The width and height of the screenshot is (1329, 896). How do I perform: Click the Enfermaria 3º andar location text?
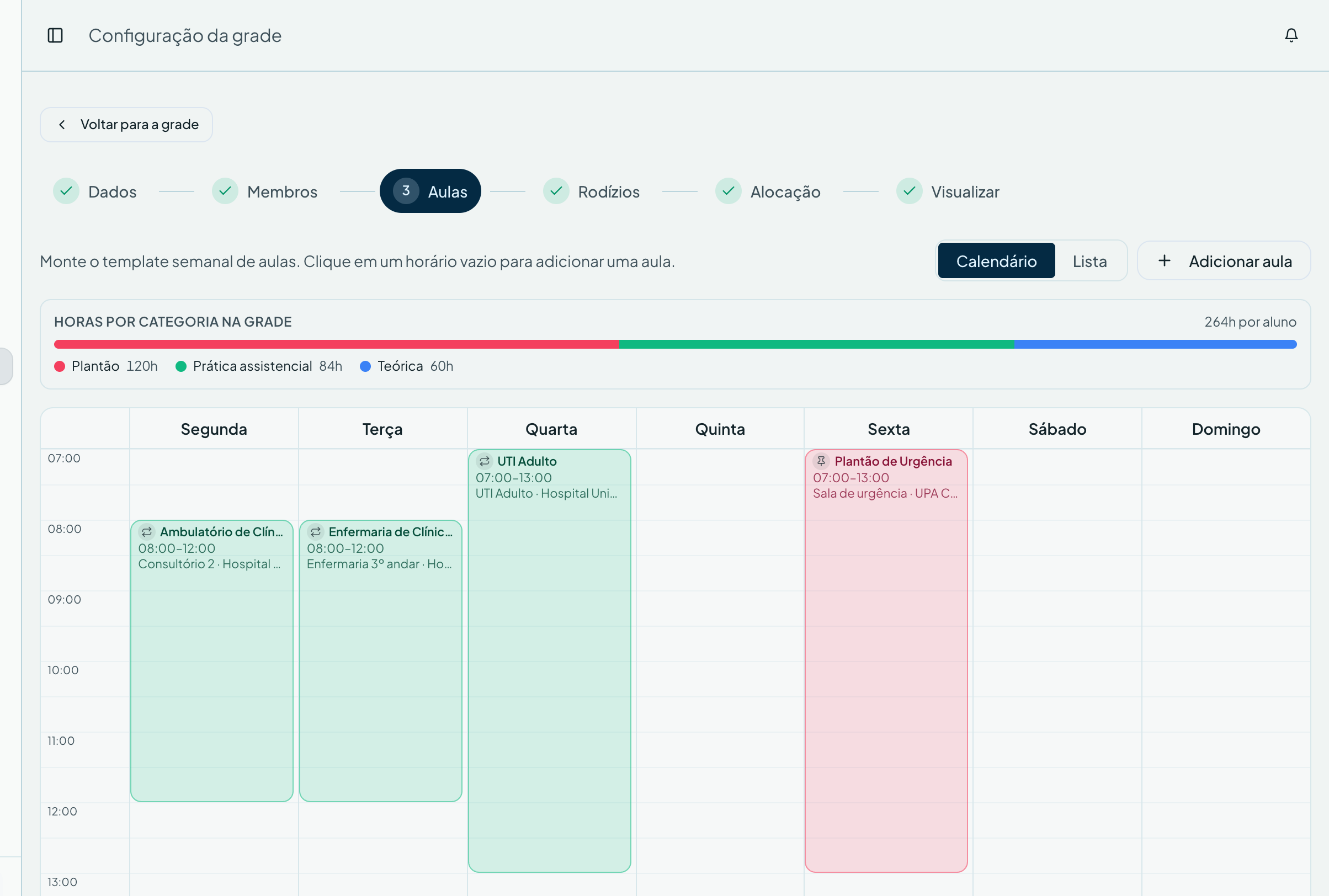tap(380, 564)
